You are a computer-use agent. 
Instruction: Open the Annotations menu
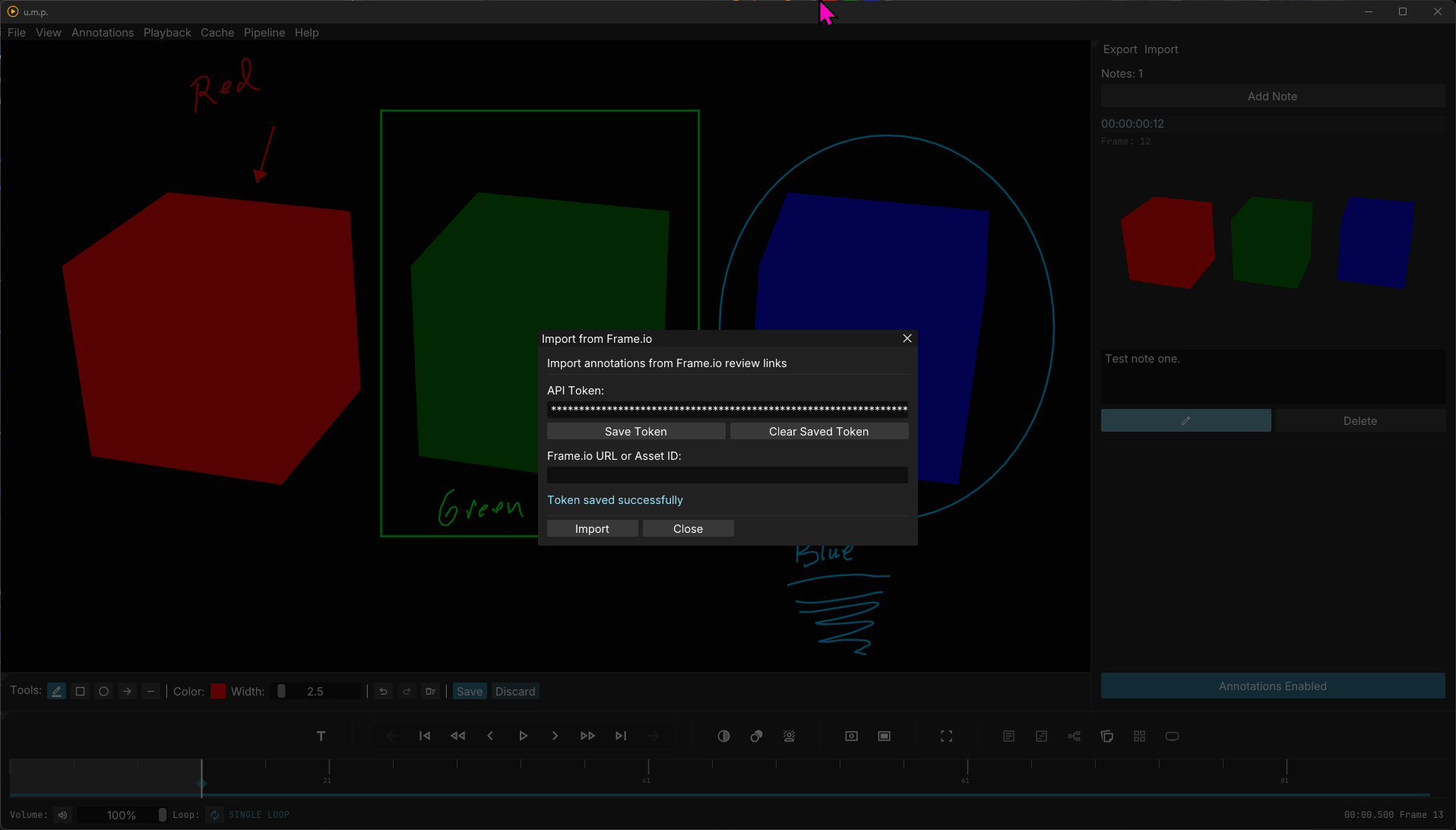[x=103, y=33]
